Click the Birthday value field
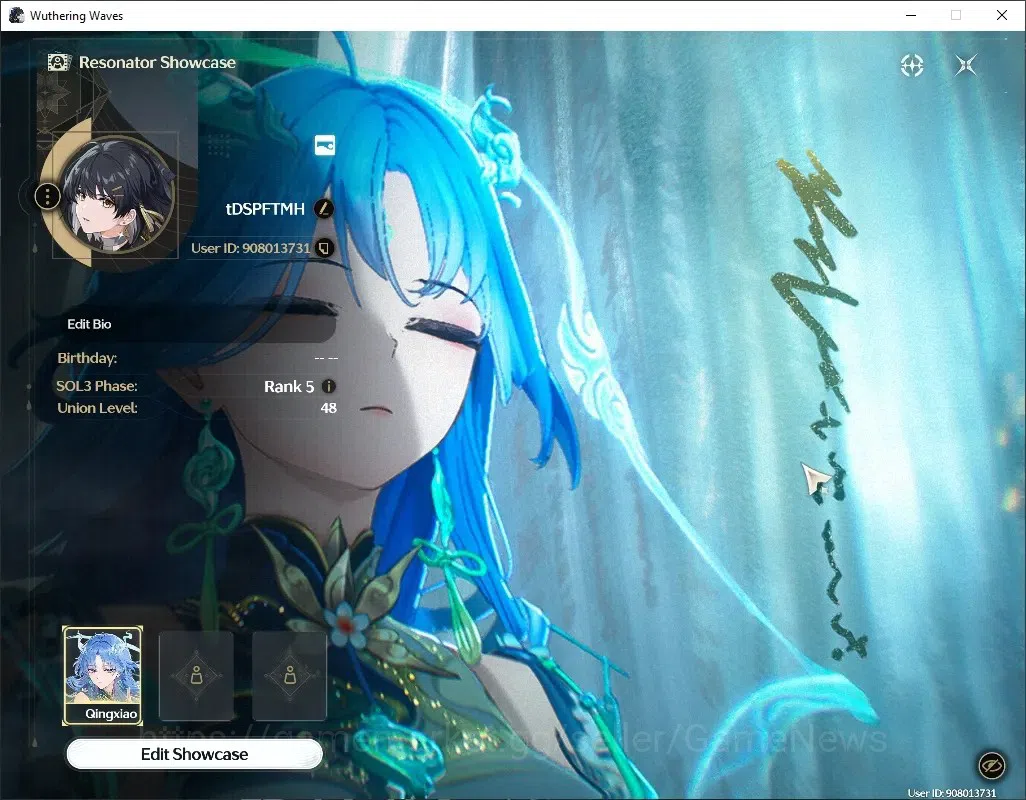1026x800 pixels. click(x=326, y=358)
